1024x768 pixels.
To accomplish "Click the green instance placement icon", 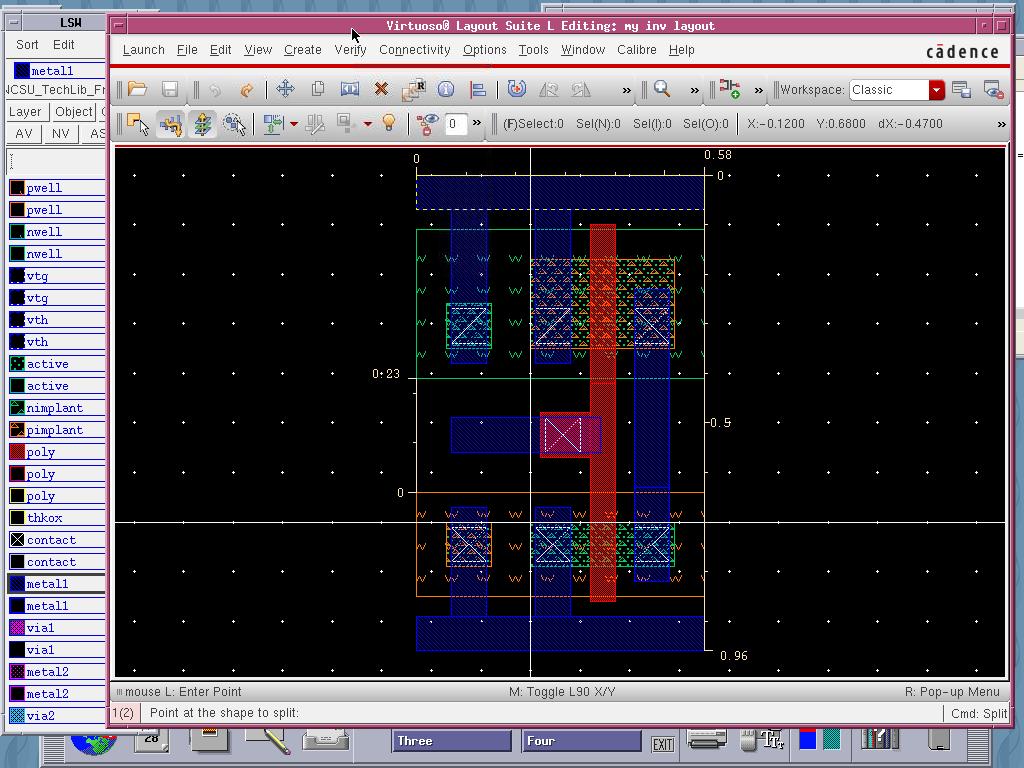I will tap(273, 123).
